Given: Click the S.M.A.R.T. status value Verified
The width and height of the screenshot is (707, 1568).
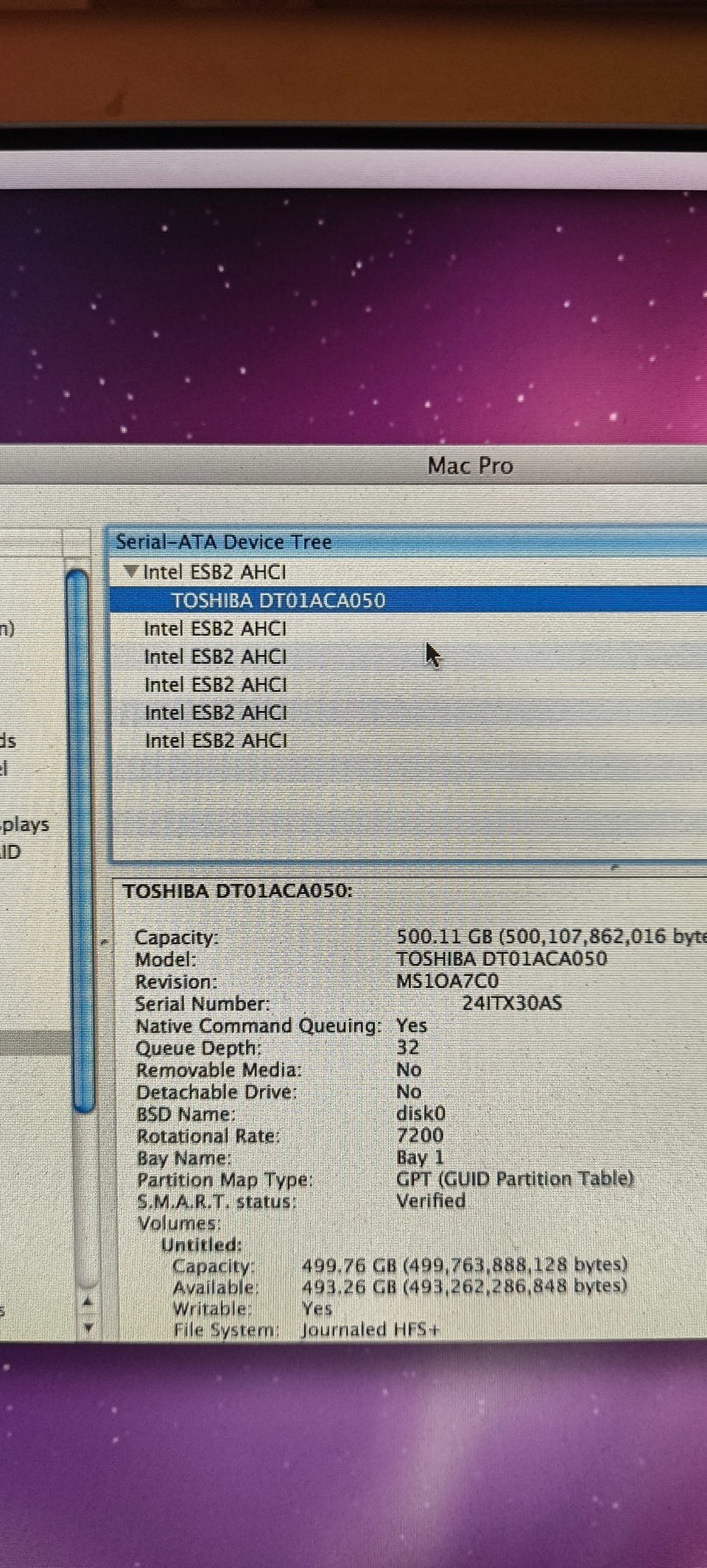Looking at the screenshot, I should tap(431, 1200).
